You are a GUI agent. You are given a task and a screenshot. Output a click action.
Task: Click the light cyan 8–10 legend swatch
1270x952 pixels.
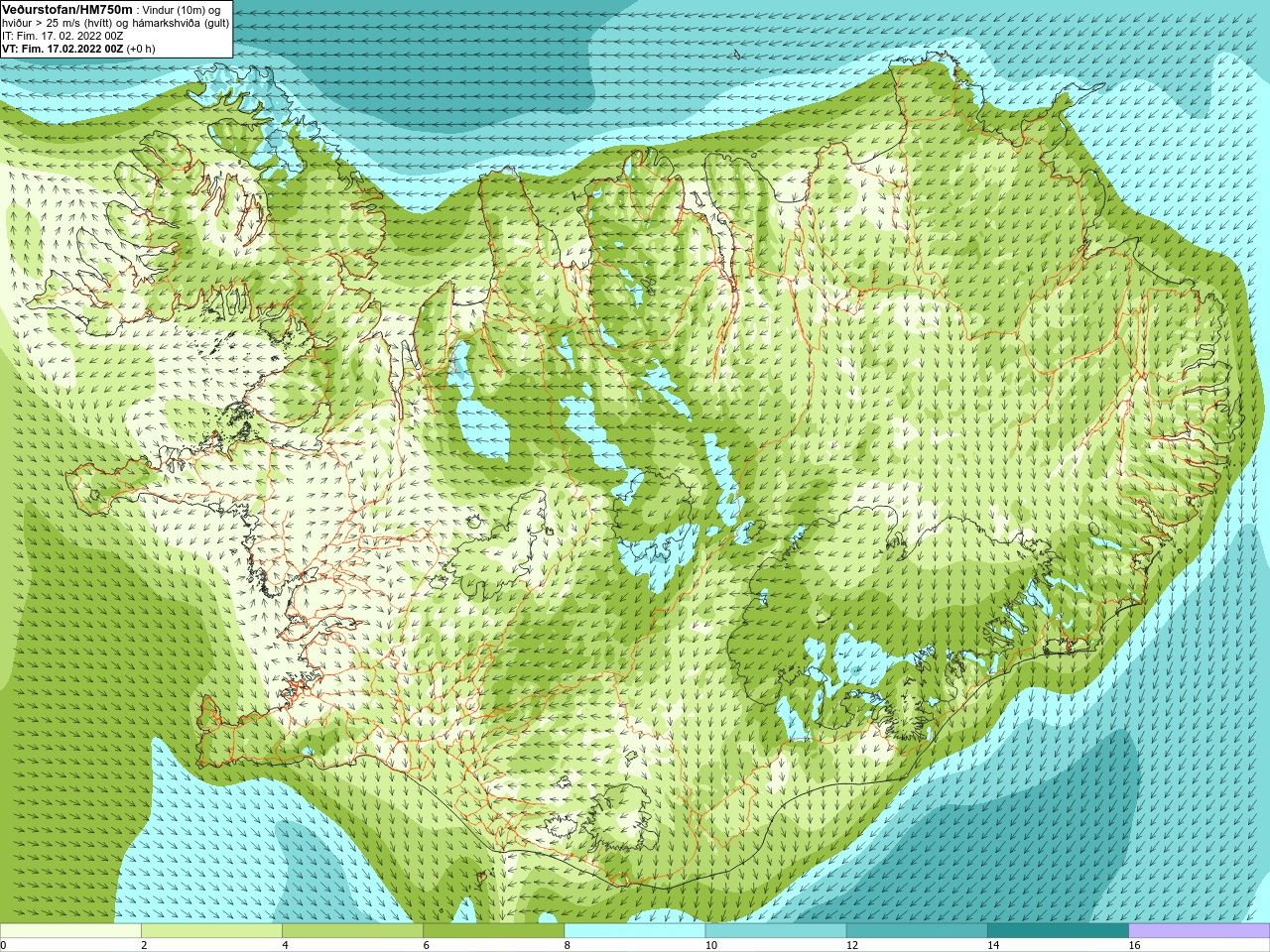tap(635, 930)
